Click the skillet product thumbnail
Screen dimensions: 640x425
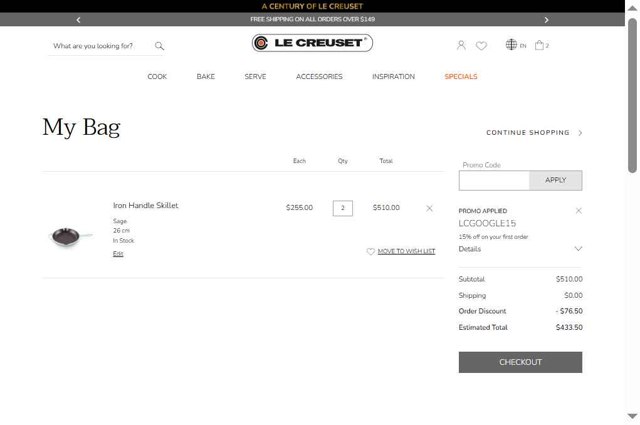click(71, 237)
